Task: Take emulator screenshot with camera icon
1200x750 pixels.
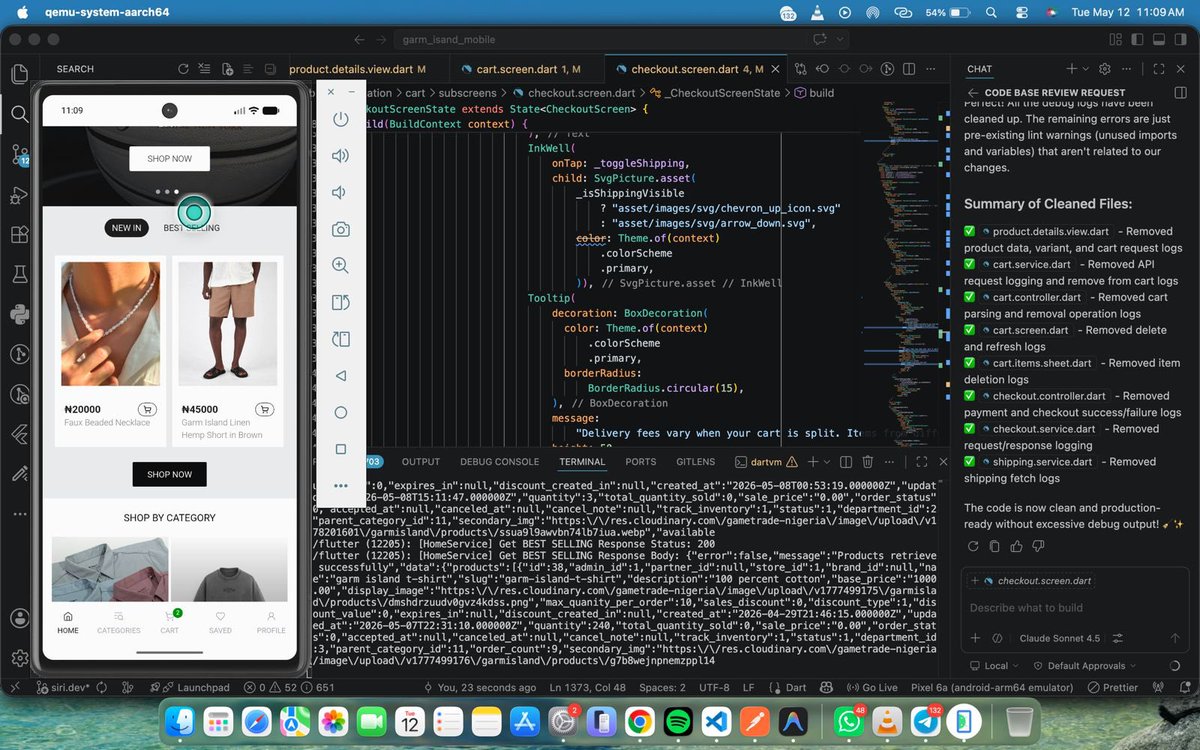Action: 341,229
